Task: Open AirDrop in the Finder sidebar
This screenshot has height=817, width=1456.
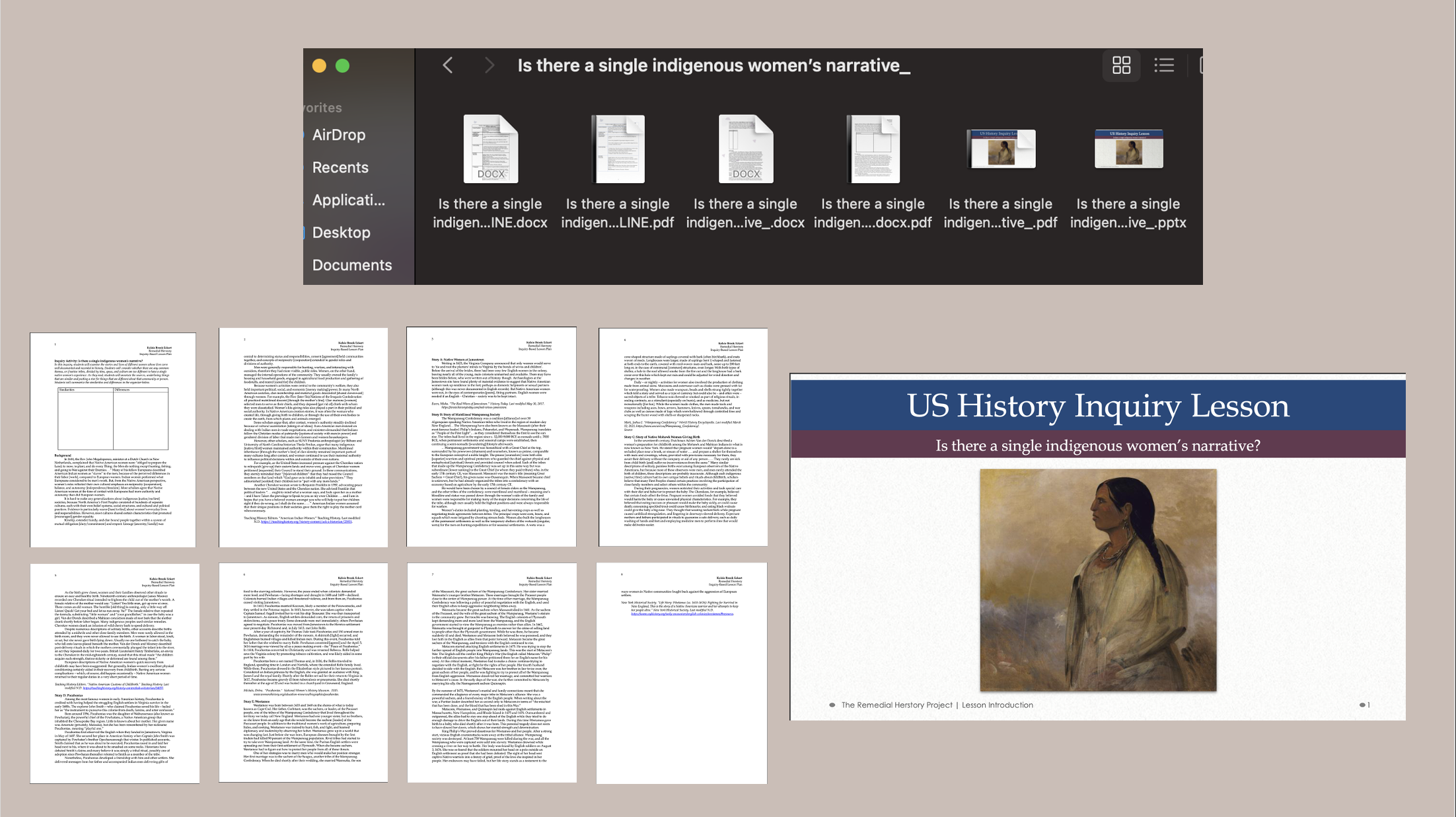Action: tap(339, 135)
